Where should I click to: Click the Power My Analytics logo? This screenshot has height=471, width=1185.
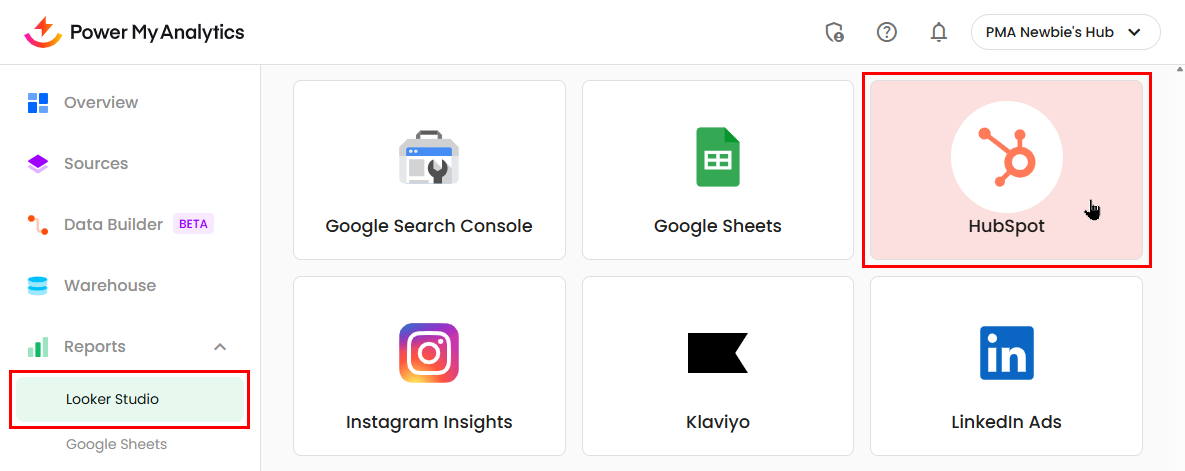click(135, 32)
